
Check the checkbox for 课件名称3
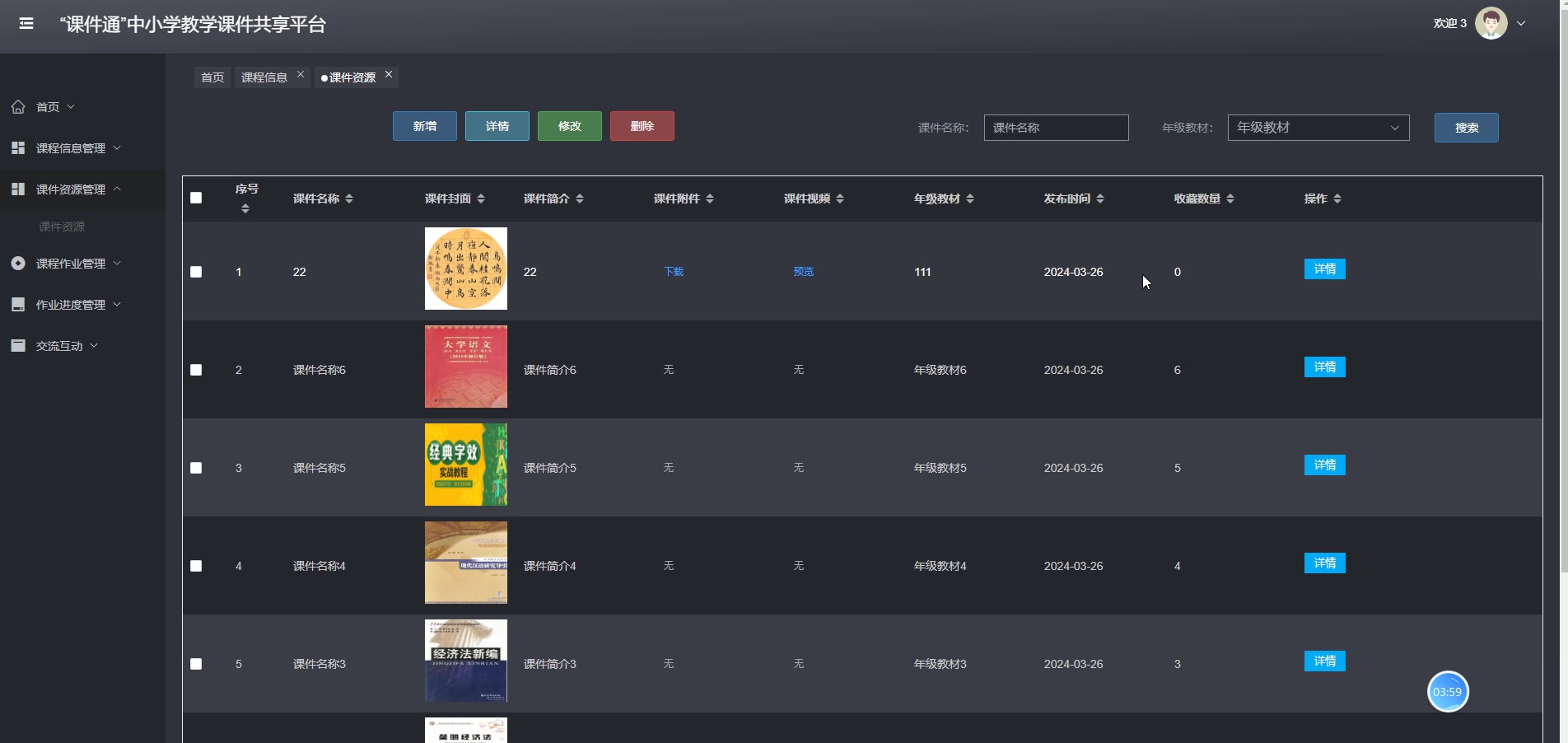196,664
